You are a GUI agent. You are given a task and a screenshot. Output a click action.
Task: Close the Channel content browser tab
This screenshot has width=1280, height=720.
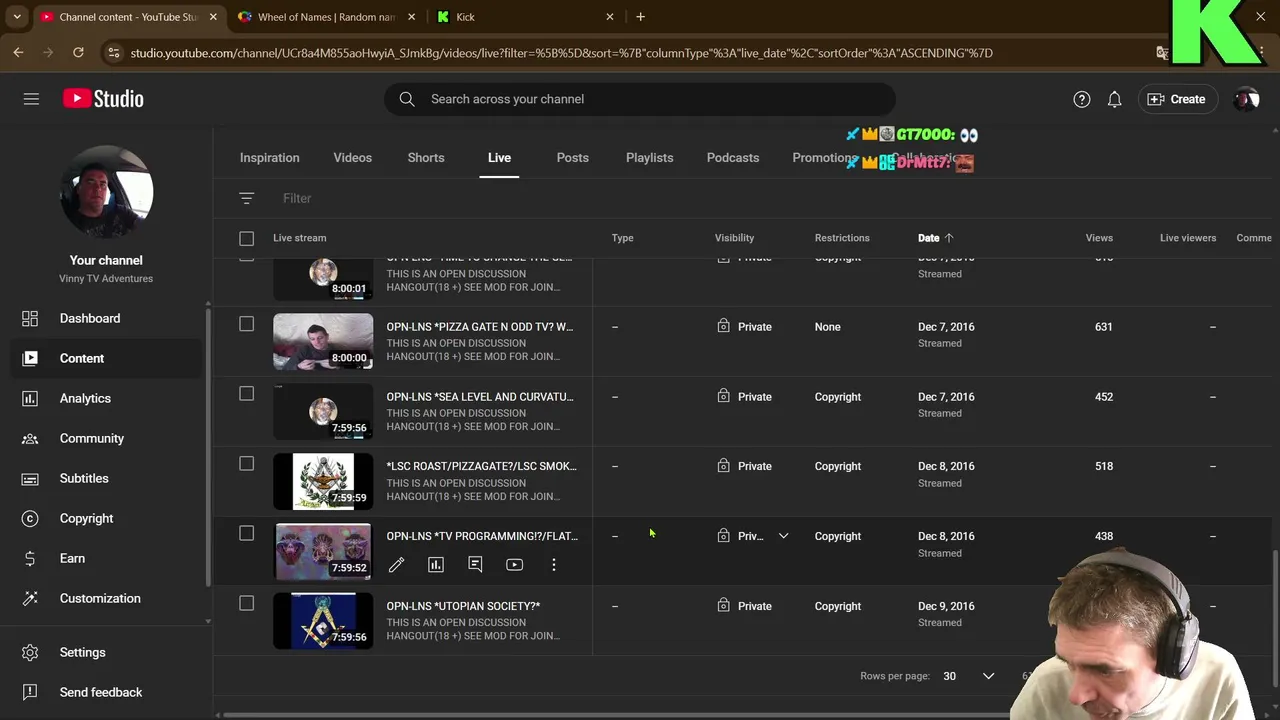tap(213, 17)
